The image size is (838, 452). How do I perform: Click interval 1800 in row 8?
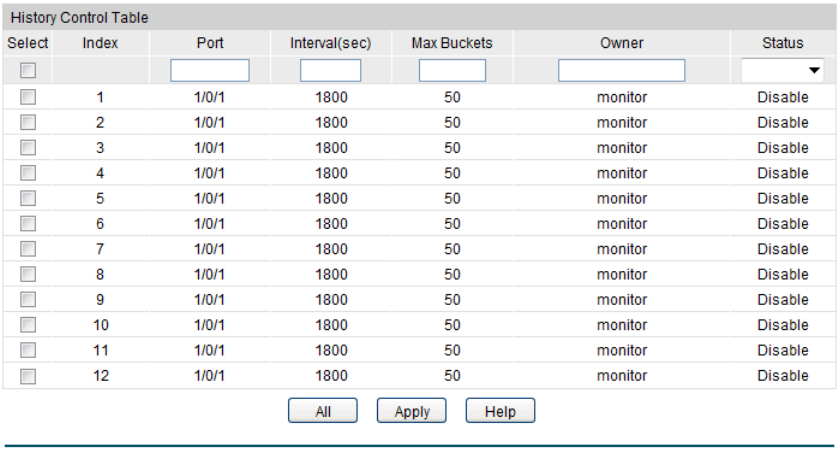(x=331, y=274)
